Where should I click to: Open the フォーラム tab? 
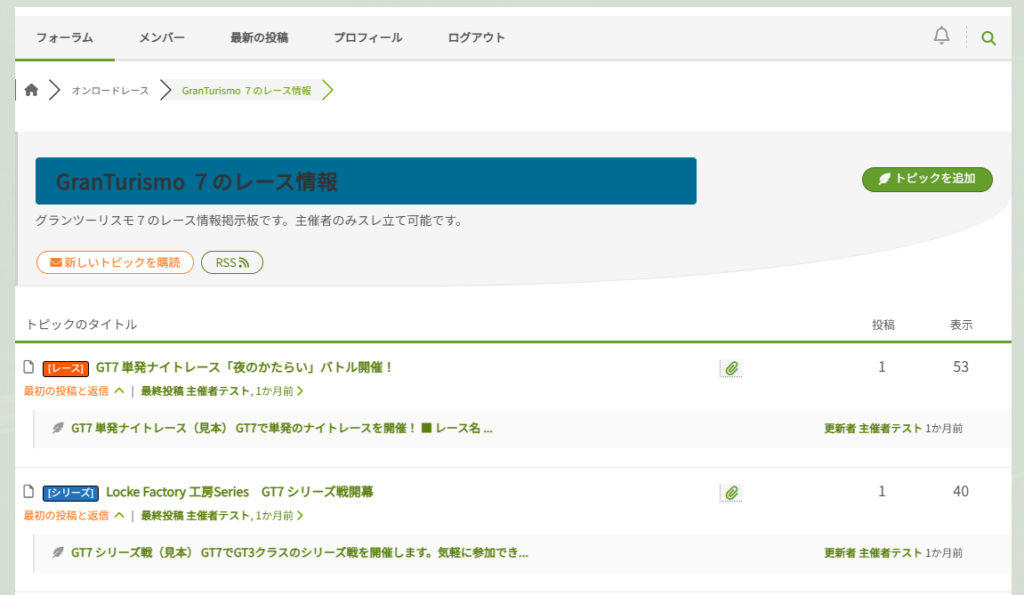(64, 38)
